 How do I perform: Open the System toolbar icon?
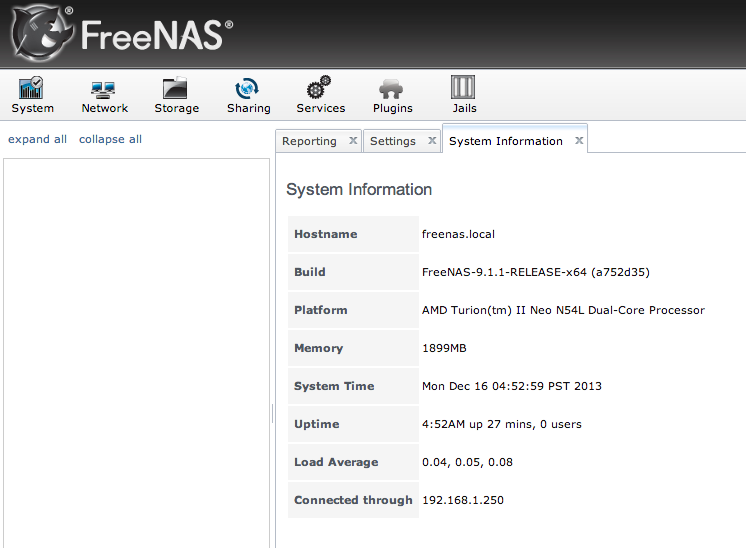(32, 95)
